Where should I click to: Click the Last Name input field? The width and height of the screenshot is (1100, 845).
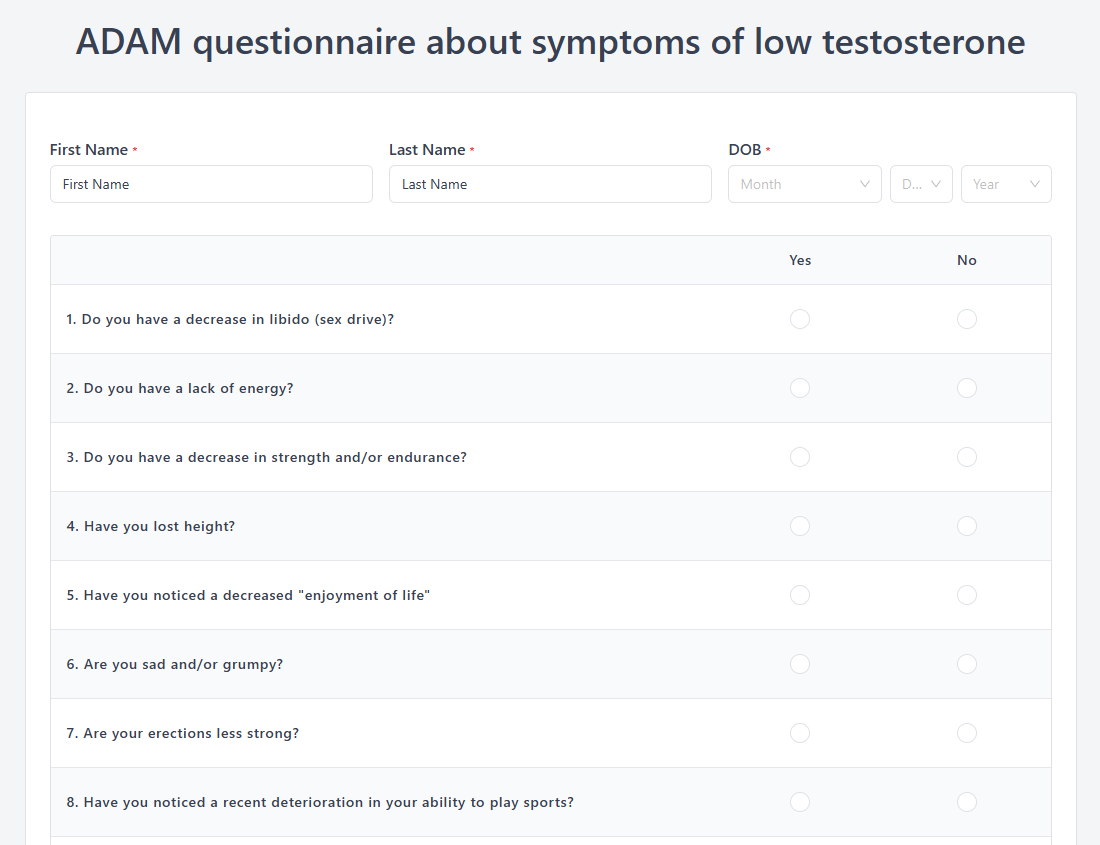pos(550,184)
